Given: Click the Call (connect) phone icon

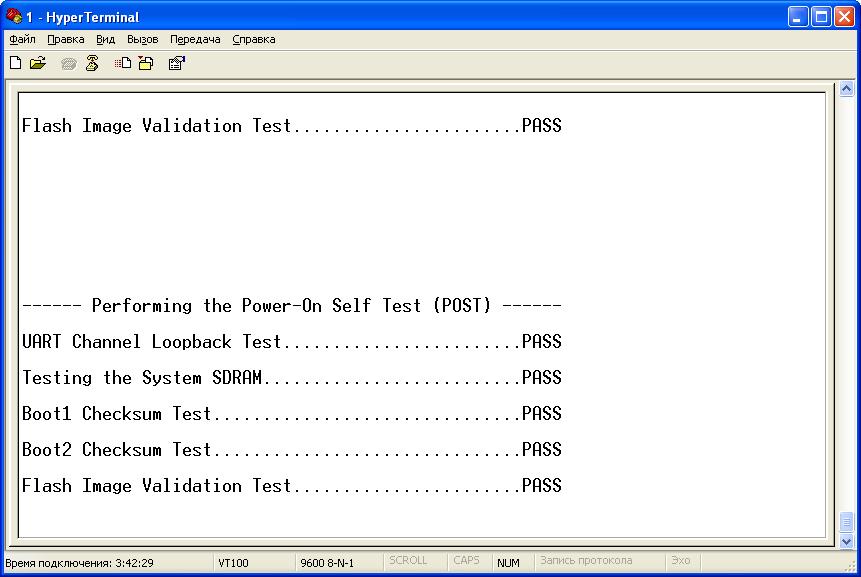Looking at the screenshot, I should pyautogui.click(x=69, y=63).
